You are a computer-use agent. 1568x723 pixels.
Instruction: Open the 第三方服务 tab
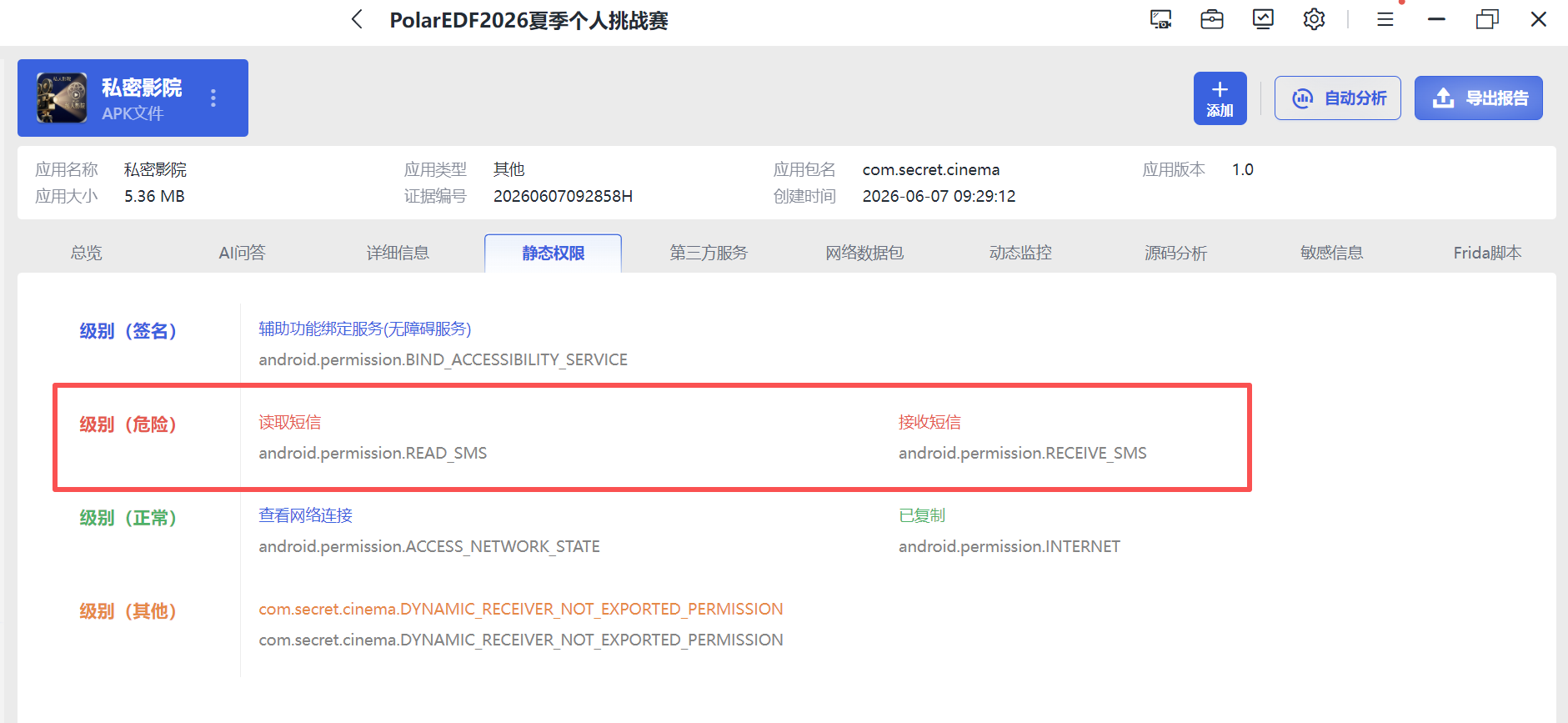tap(709, 253)
